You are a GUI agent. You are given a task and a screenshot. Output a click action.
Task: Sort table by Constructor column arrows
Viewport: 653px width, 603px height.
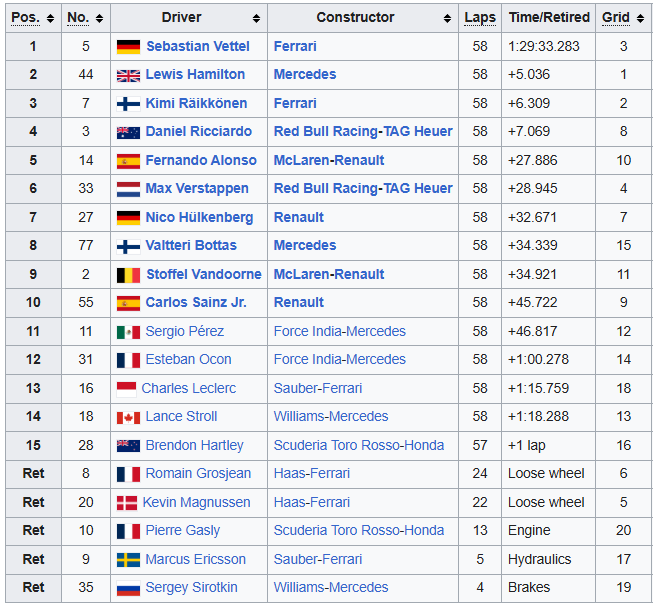447,18
